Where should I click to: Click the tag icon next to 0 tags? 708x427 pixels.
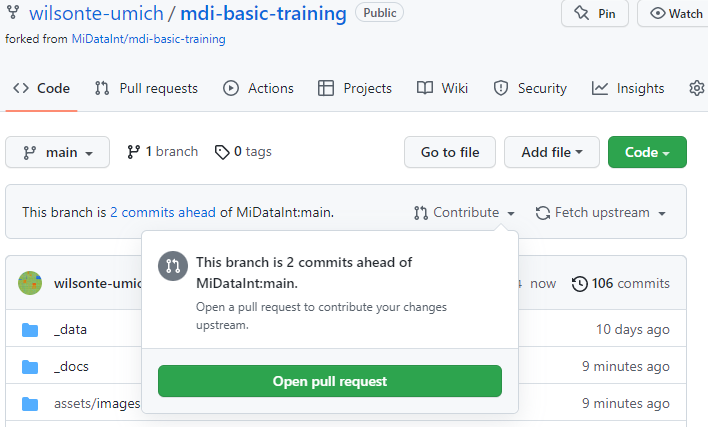[222, 152]
